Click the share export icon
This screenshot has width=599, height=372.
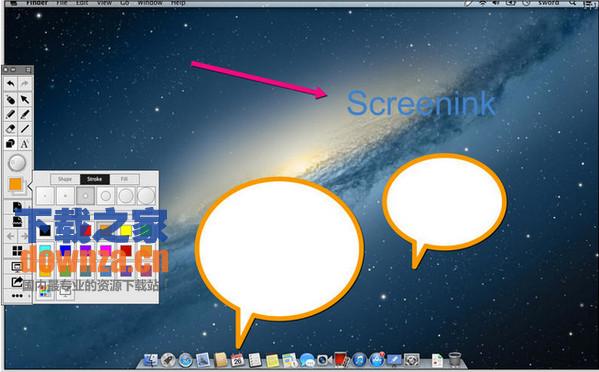pos(17,282)
